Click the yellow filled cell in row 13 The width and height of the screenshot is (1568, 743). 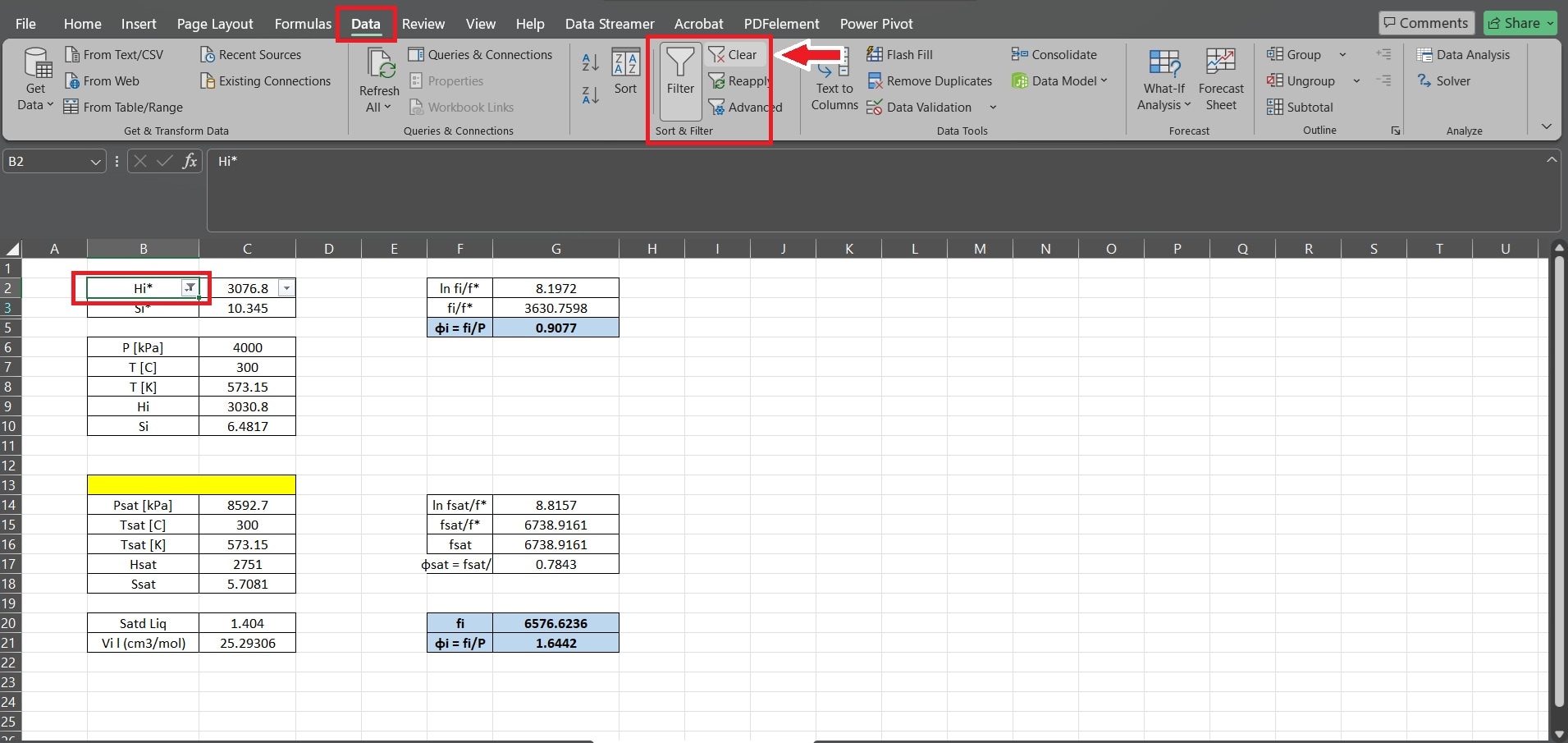(x=191, y=485)
